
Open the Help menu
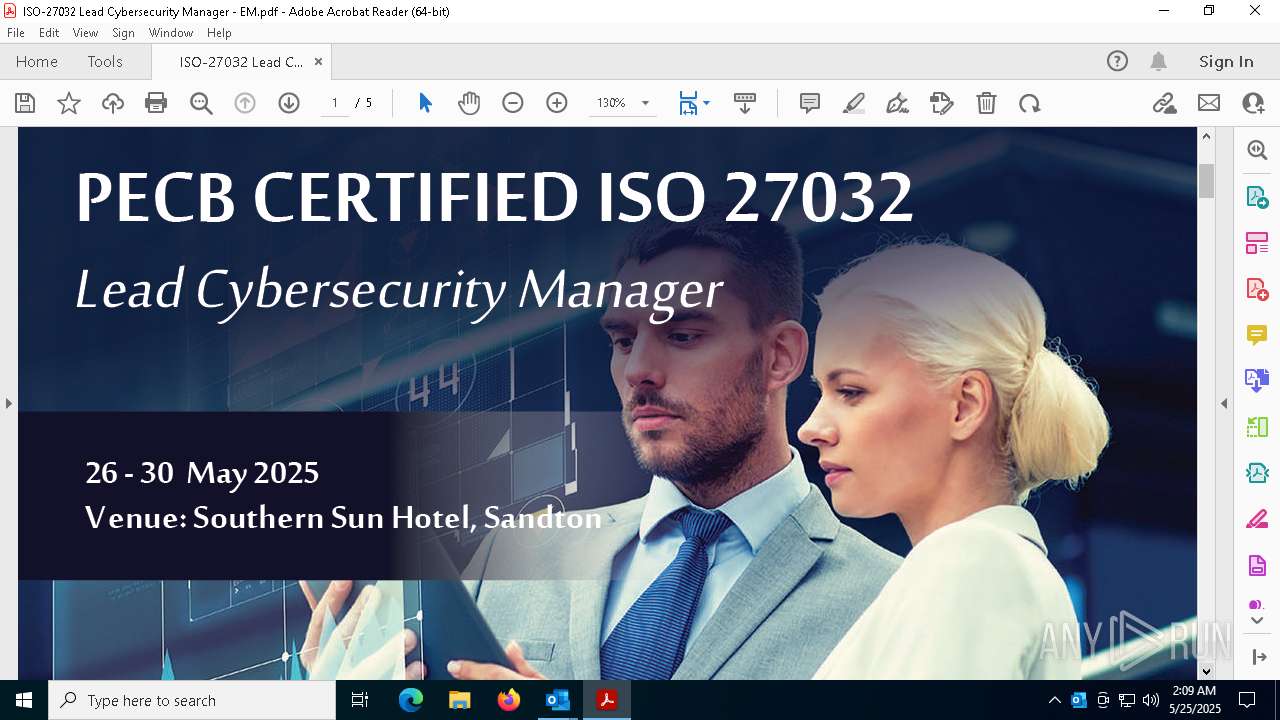pyautogui.click(x=219, y=33)
